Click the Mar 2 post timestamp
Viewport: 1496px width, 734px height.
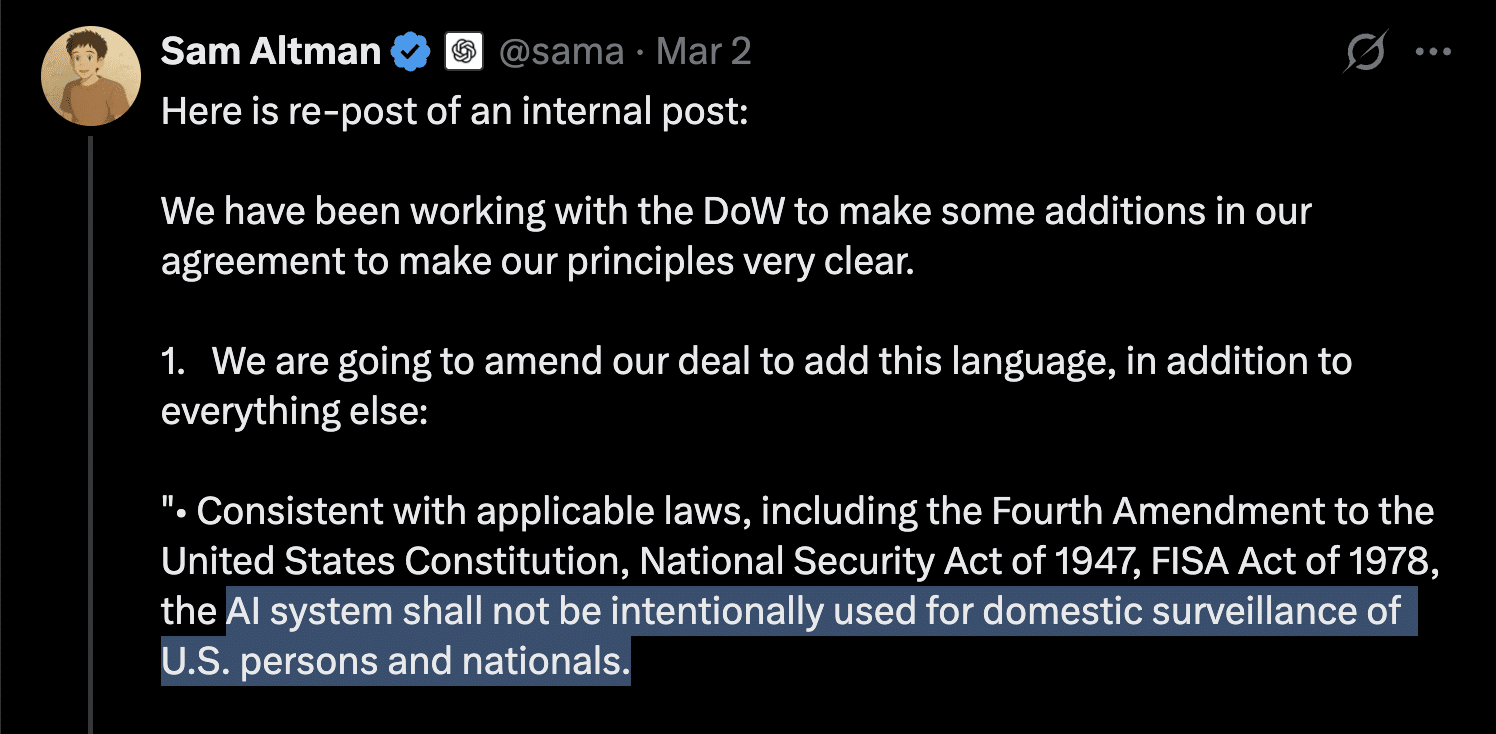tap(703, 52)
